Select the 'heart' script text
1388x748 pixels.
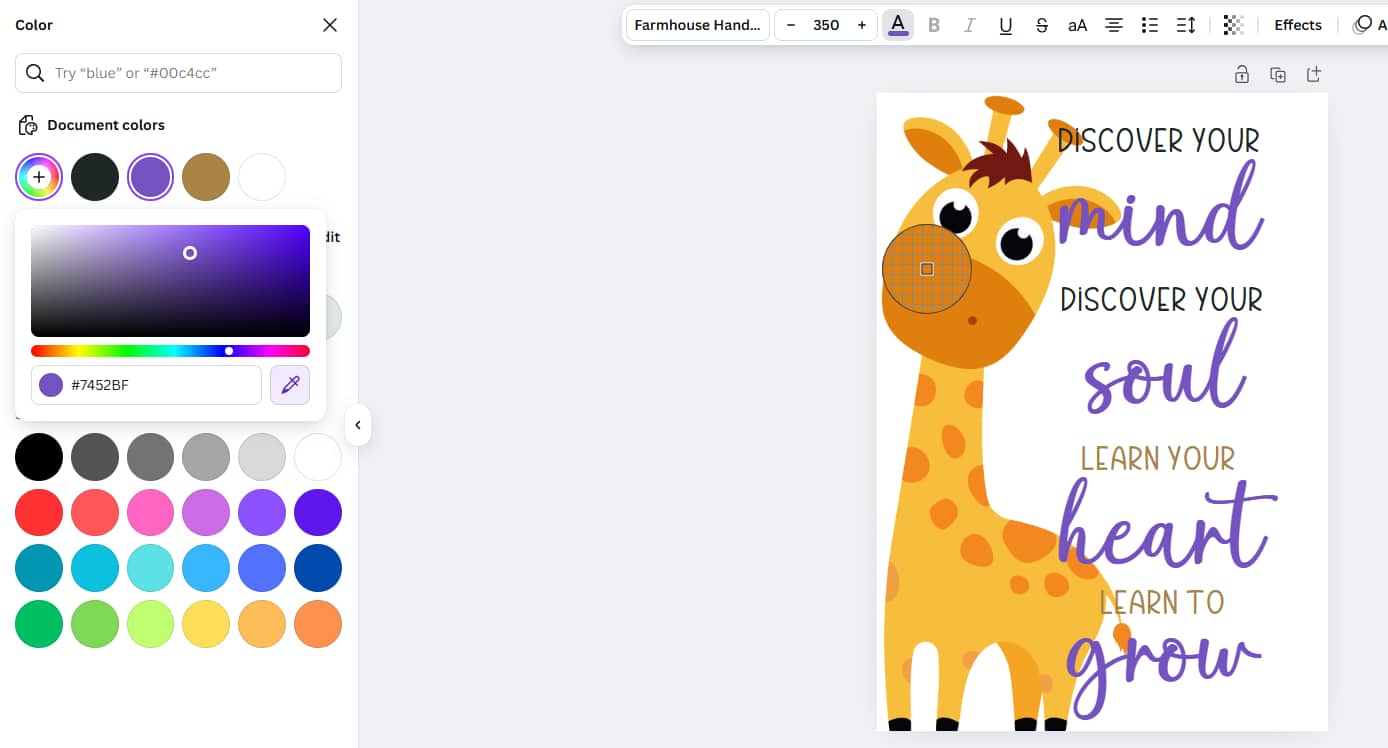(1168, 524)
